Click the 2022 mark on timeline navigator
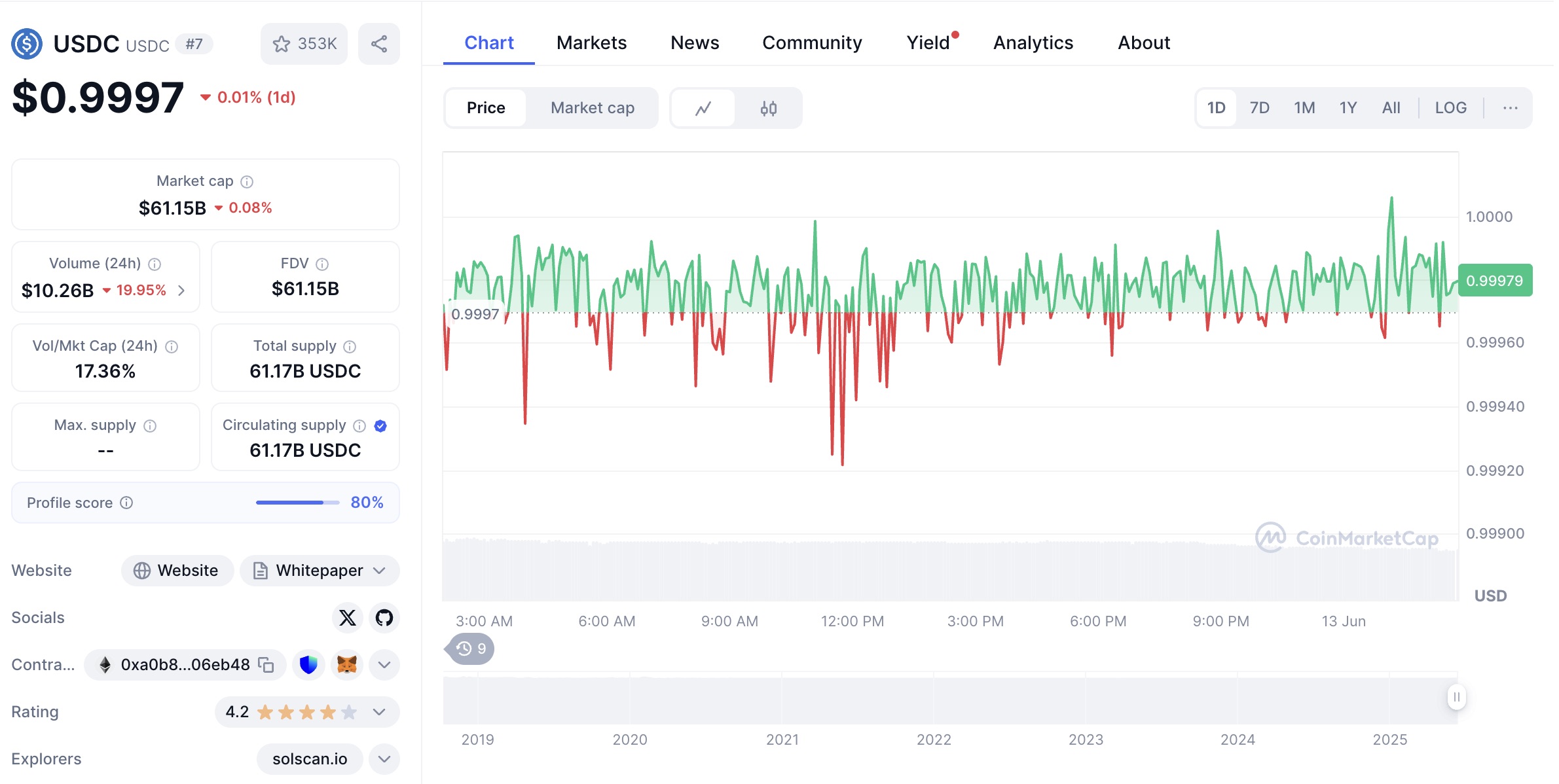Viewport: 1559px width, 784px height. [934, 739]
